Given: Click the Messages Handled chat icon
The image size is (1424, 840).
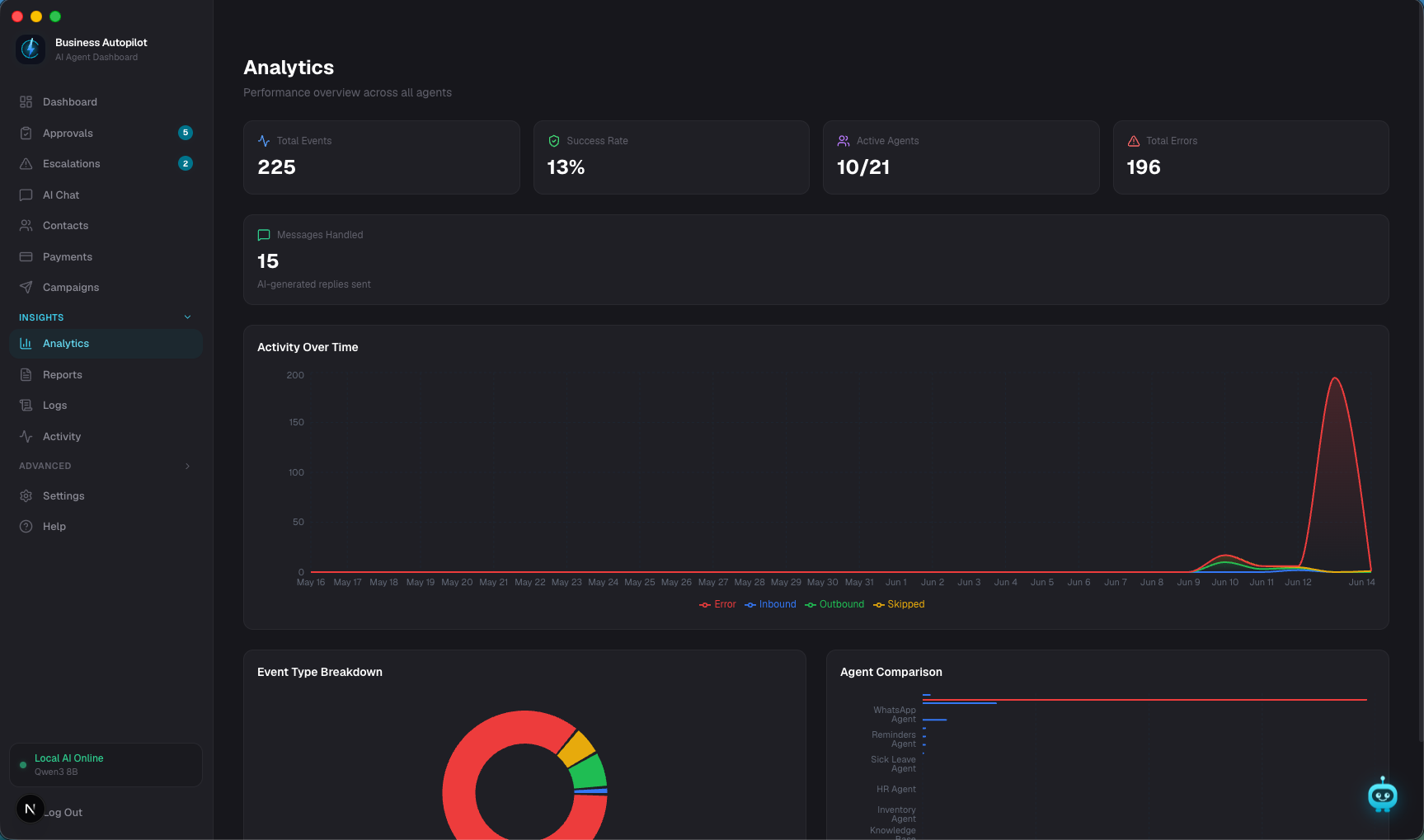Looking at the screenshot, I should pos(264,235).
